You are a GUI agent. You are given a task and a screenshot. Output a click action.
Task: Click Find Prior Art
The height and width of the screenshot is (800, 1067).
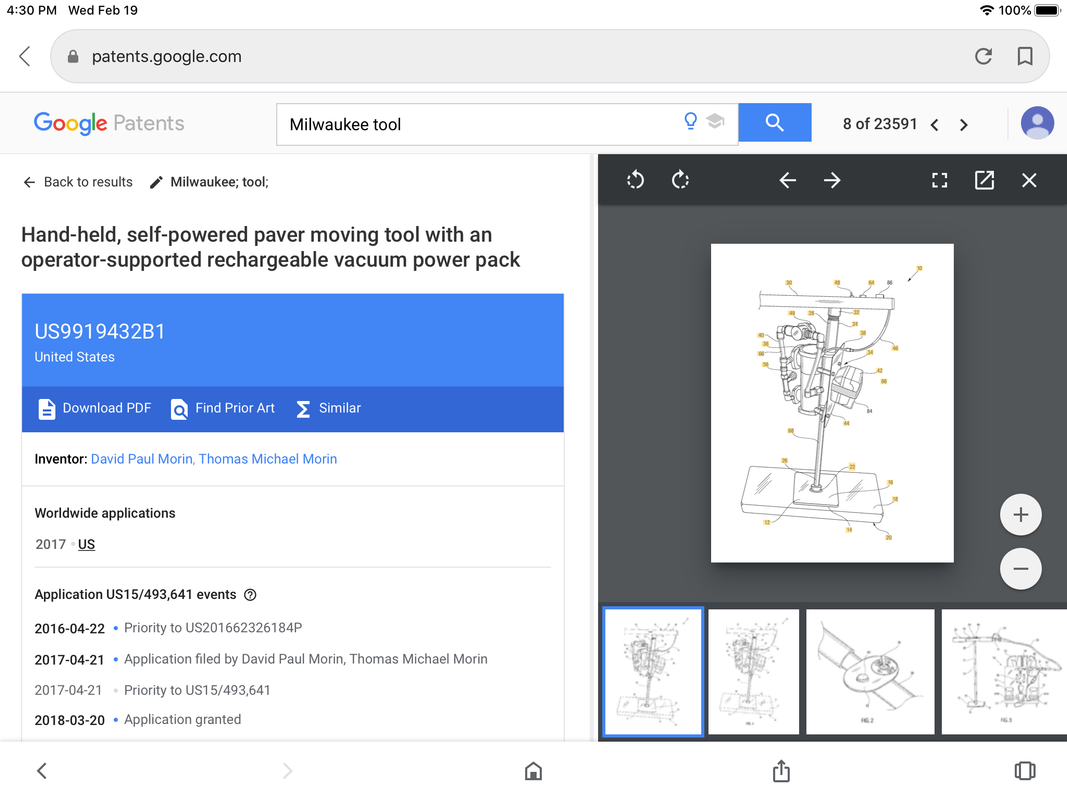click(x=223, y=408)
